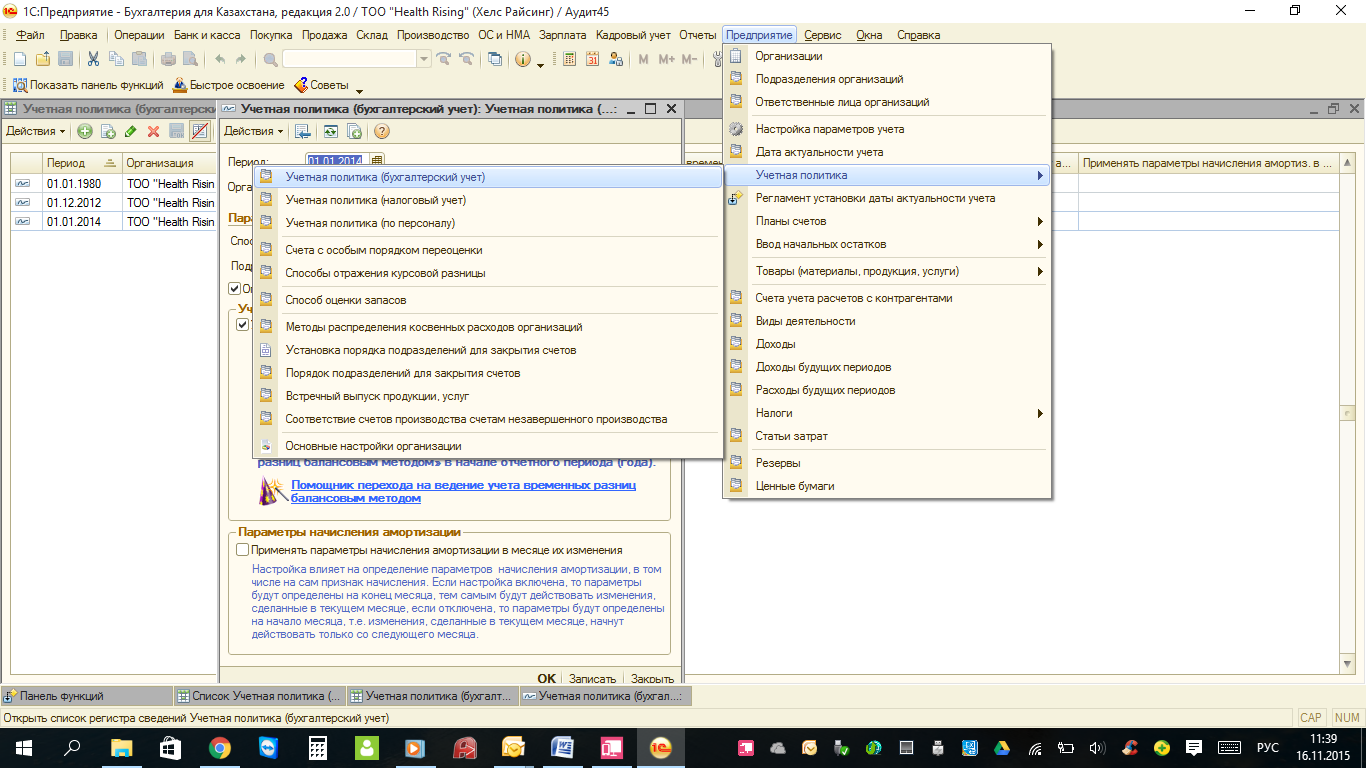
Task: Click the Find in list icon in form
Action: tap(302, 131)
